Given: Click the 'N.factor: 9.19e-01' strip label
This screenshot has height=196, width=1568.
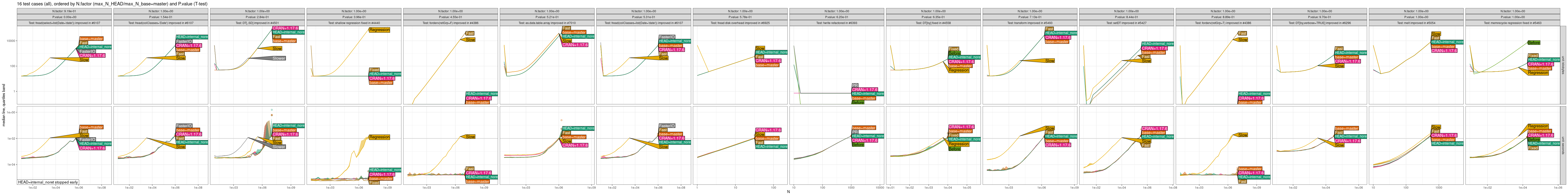Looking at the screenshot, I should pos(64,11).
